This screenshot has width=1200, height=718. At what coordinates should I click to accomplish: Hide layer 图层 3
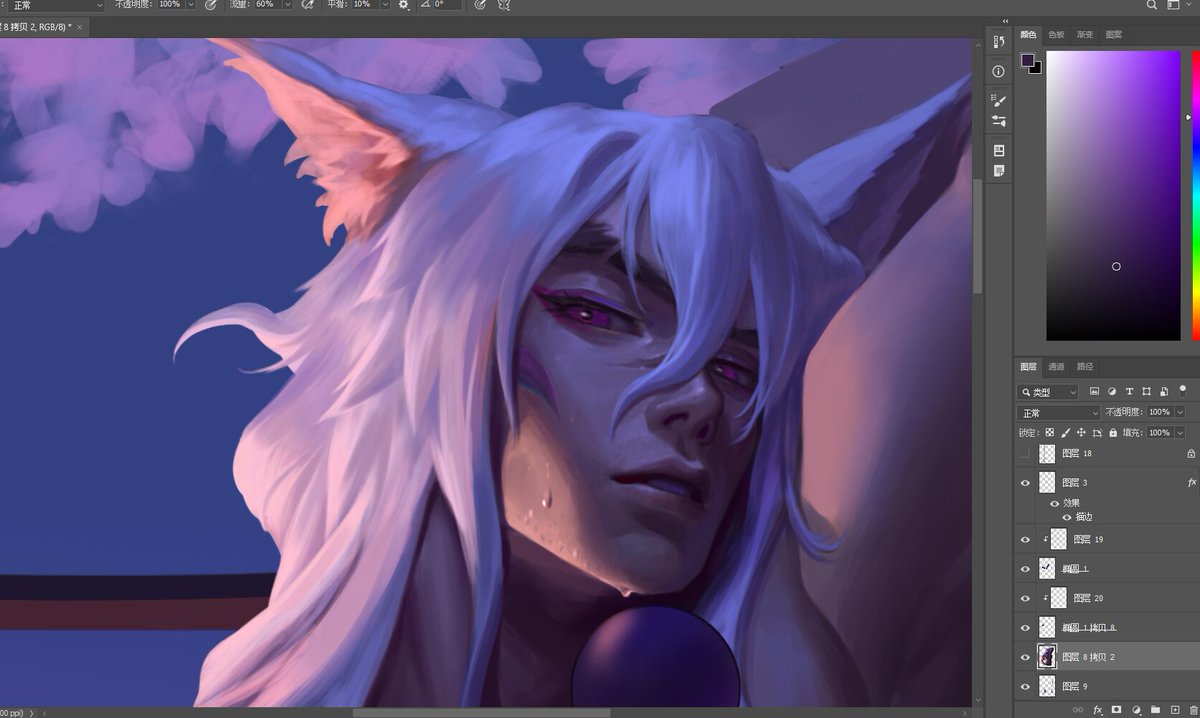(x=1025, y=482)
